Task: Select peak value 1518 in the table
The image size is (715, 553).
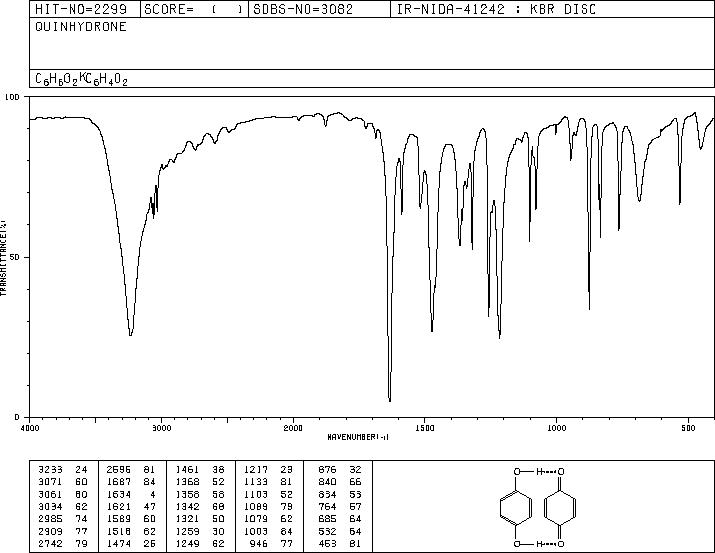Action: click(119, 531)
